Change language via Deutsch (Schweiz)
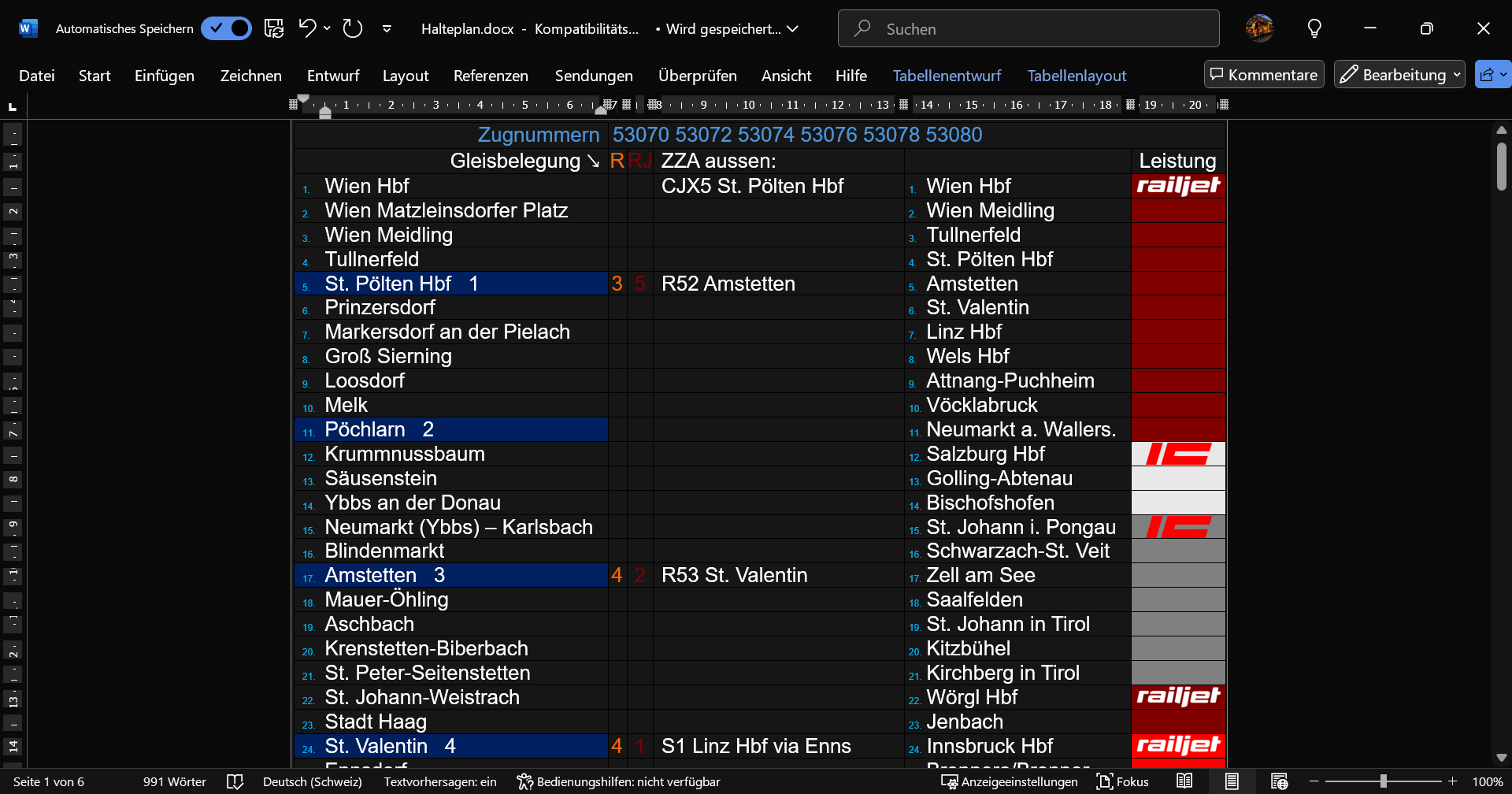 pos(313,781)
